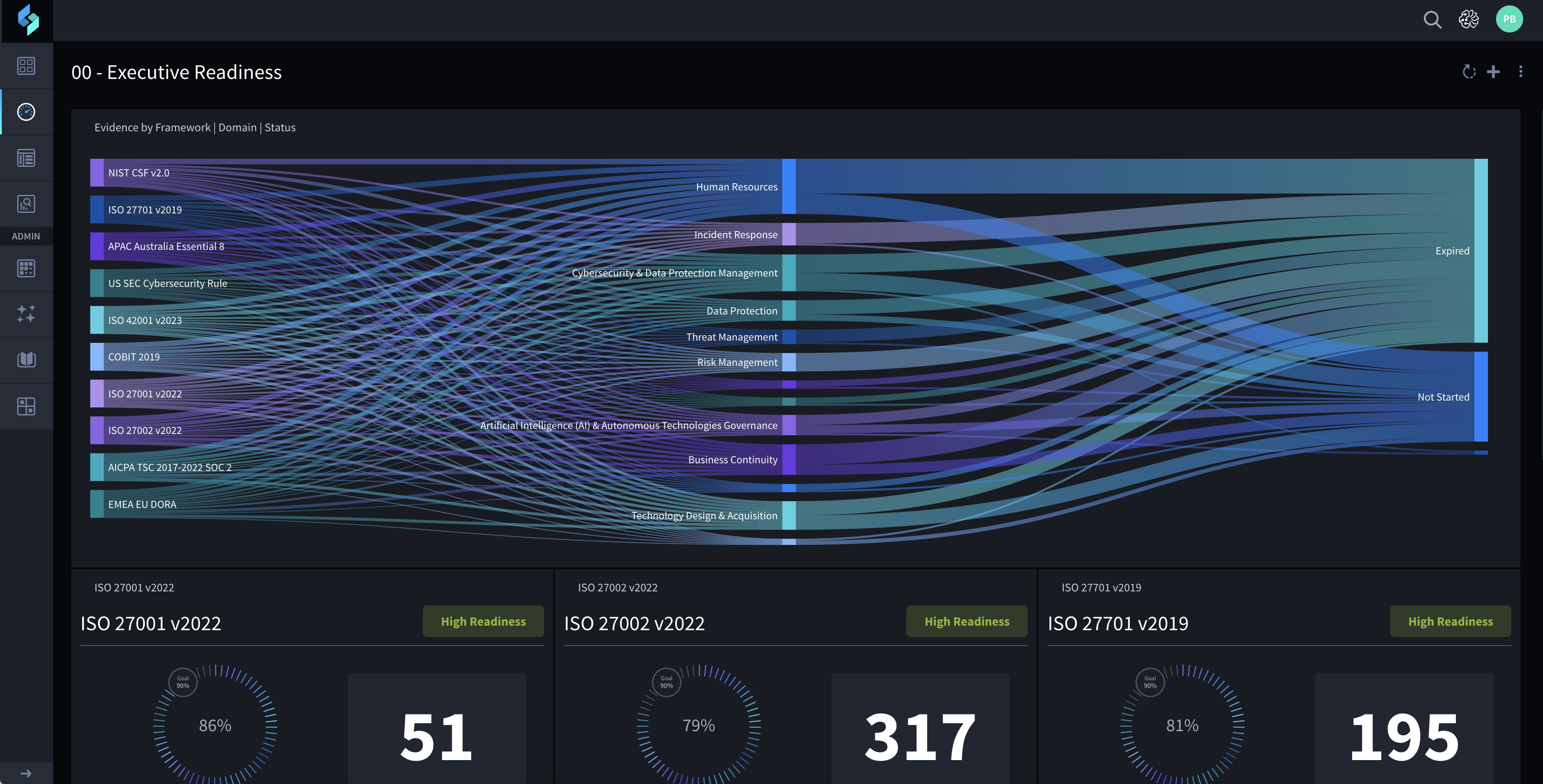1543x784 pixels.
Task: Select the EMEA EU DORA node
Action: [97, 504]
